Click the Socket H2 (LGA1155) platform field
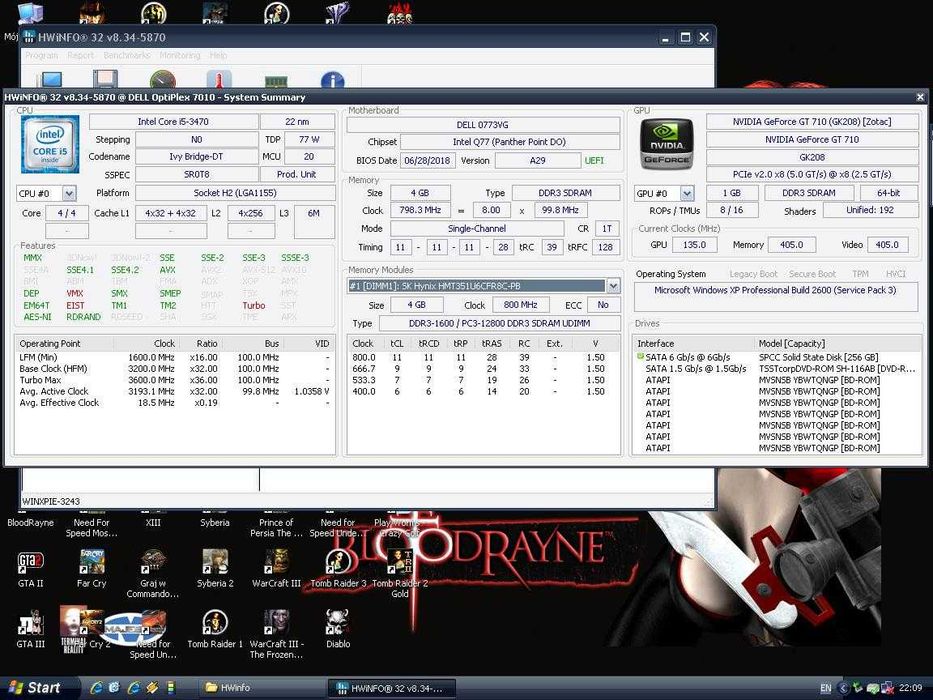Screen dimensions: 933x700 [235, 193]
